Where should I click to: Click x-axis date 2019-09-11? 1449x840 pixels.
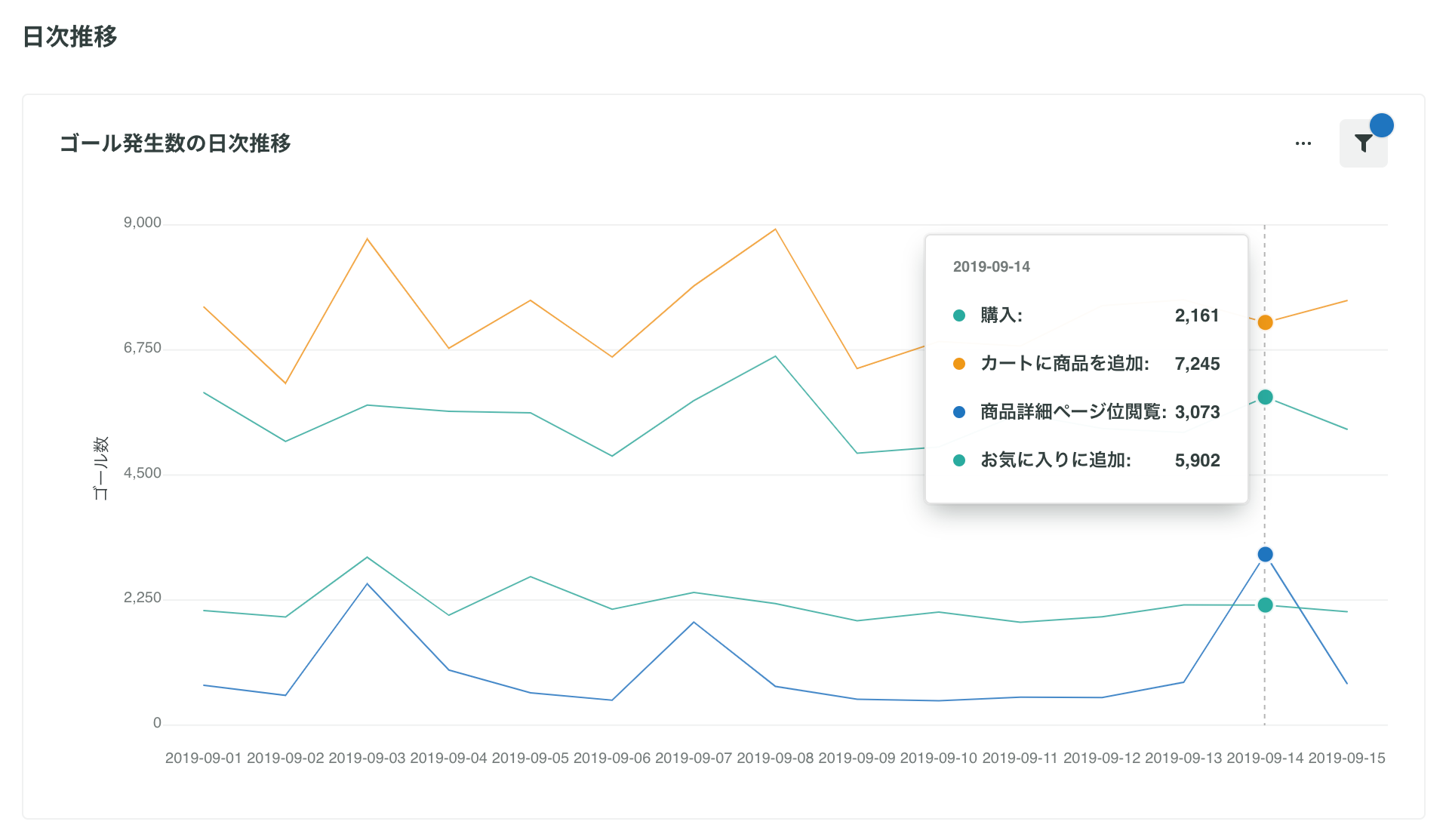1020,758
